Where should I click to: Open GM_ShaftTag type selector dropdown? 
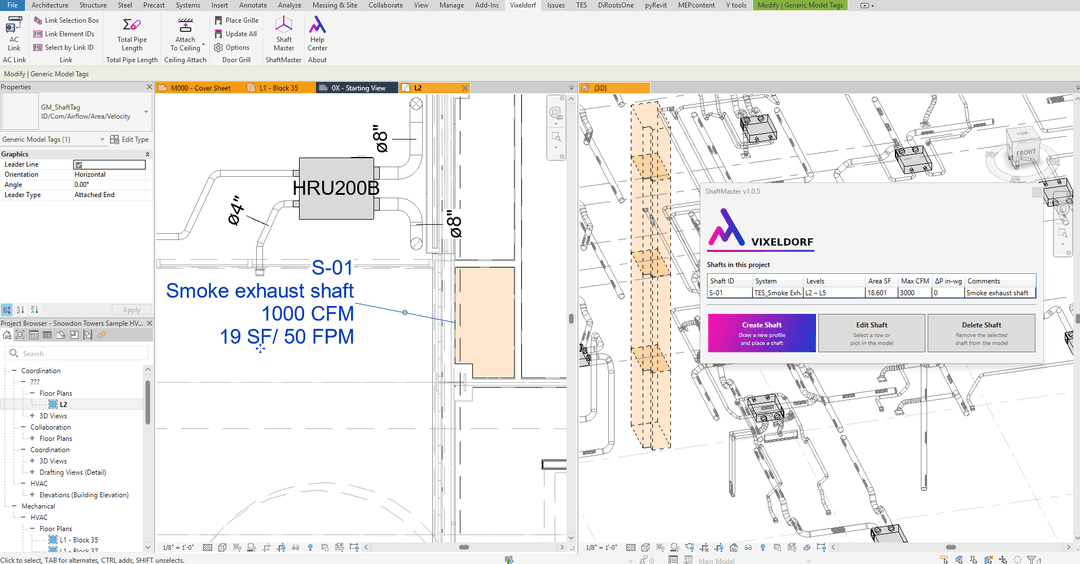(x=146, y=112)
